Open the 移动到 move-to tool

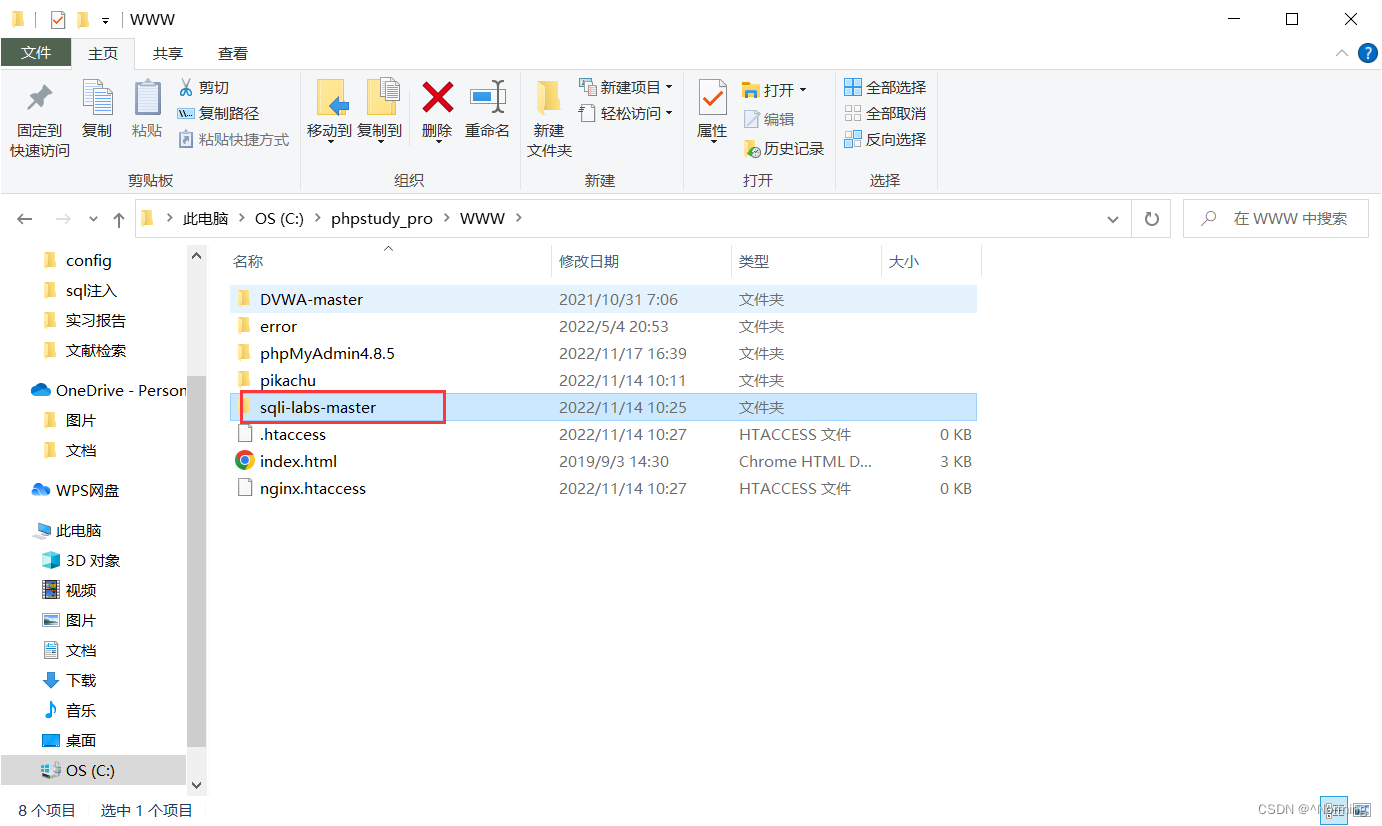pyautogui.click(x=329, y=110)
